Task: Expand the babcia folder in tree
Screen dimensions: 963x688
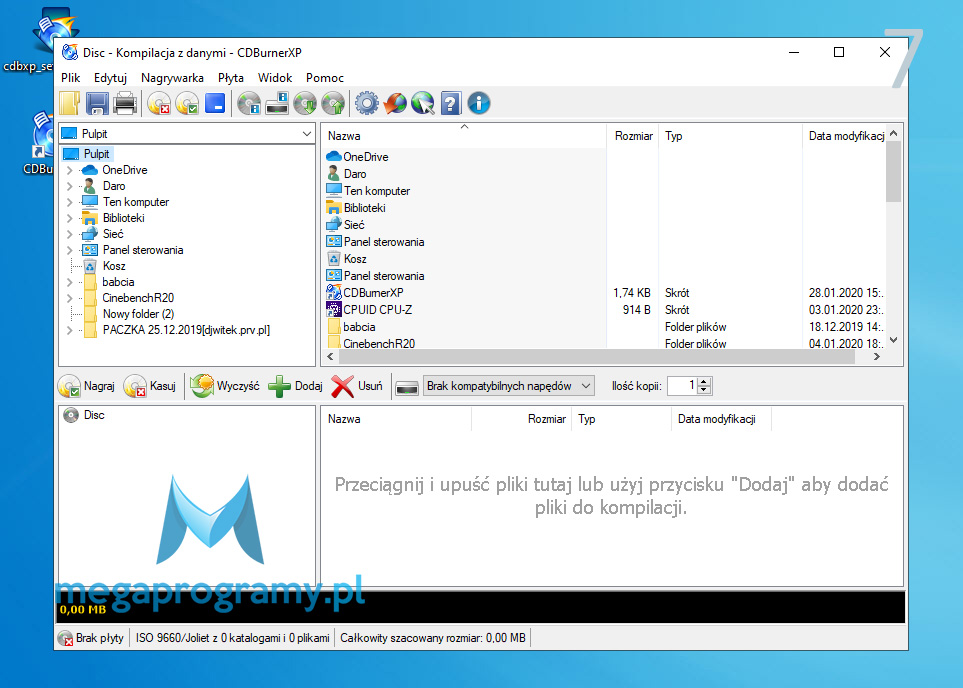Action: [69, 282]
